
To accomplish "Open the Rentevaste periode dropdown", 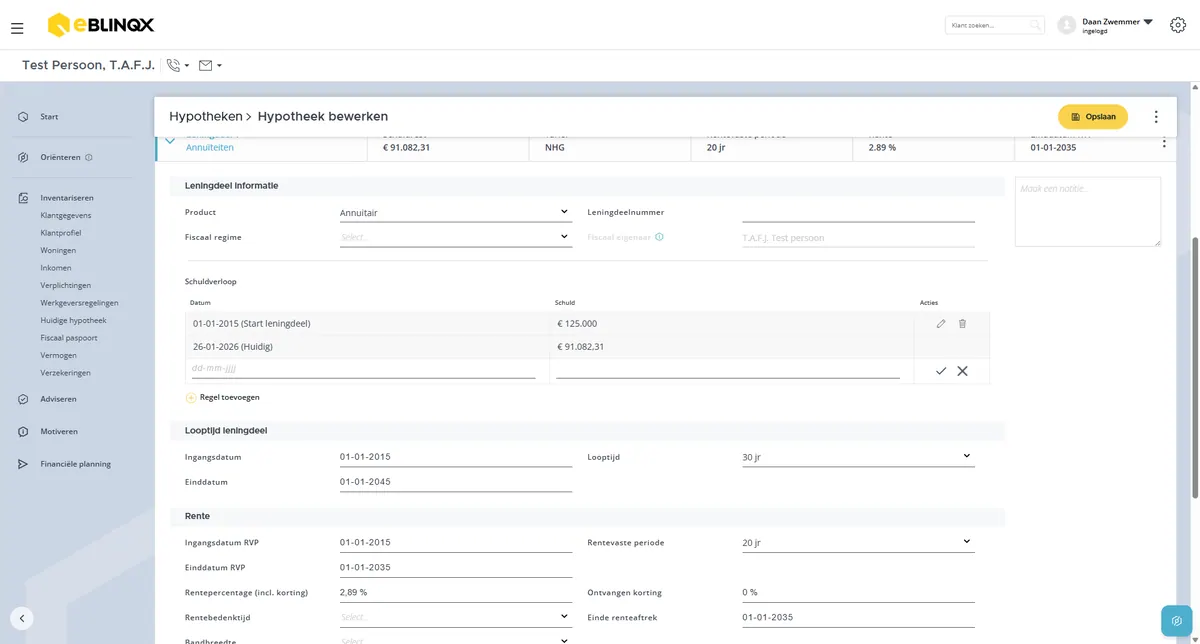I will pyautogui.click(x=858, y=543).
